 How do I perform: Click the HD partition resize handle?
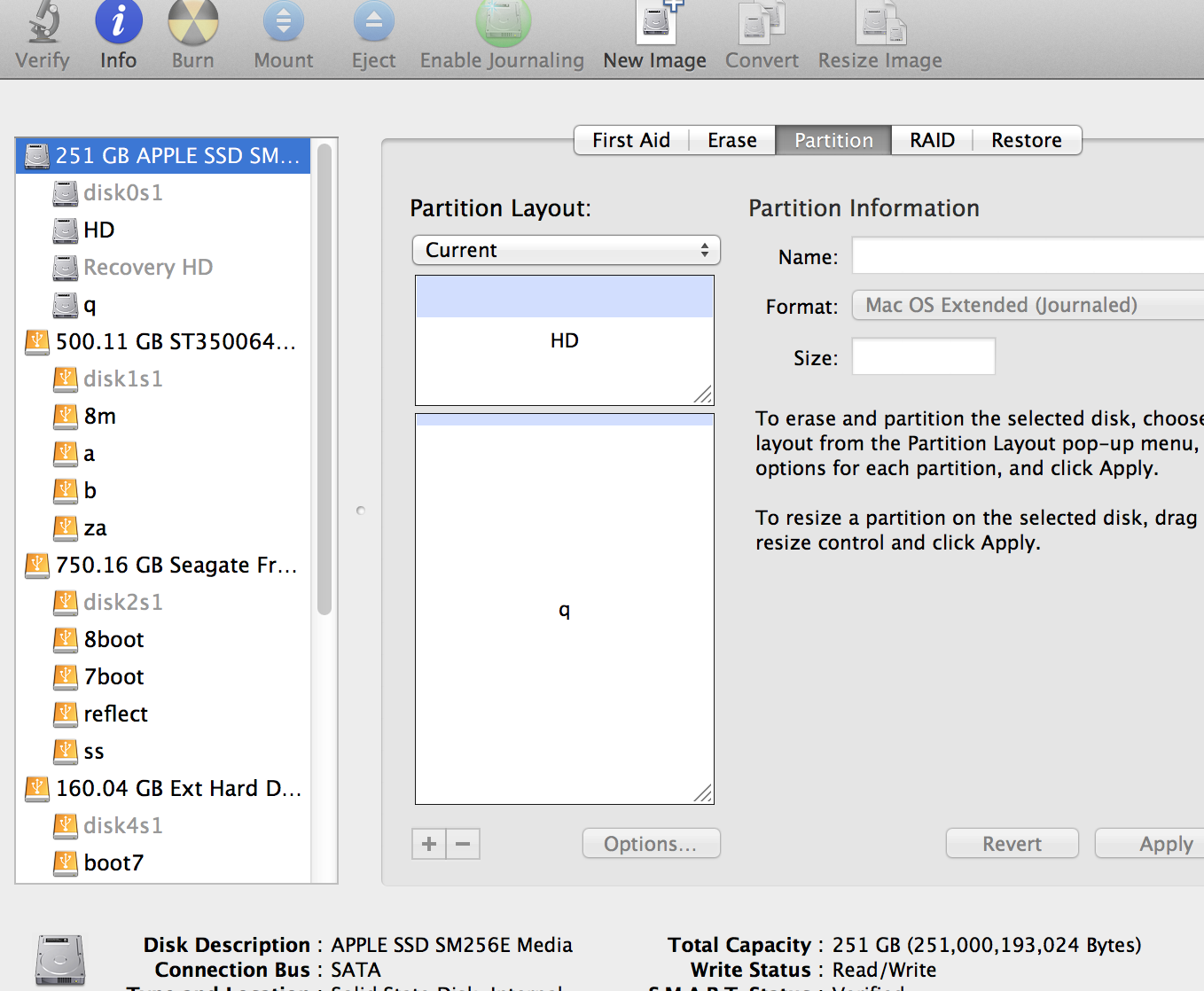pos(703,394)
